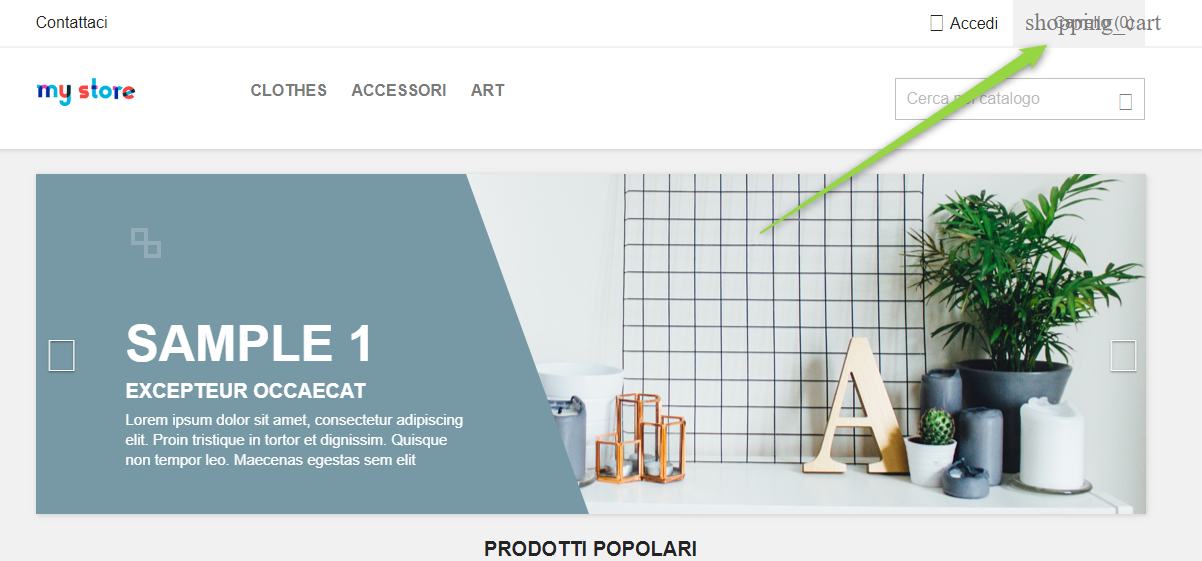1202x561 pixels.
Task: Click the PRODOTTI POPOLARI heading
Action: (590, 549)
